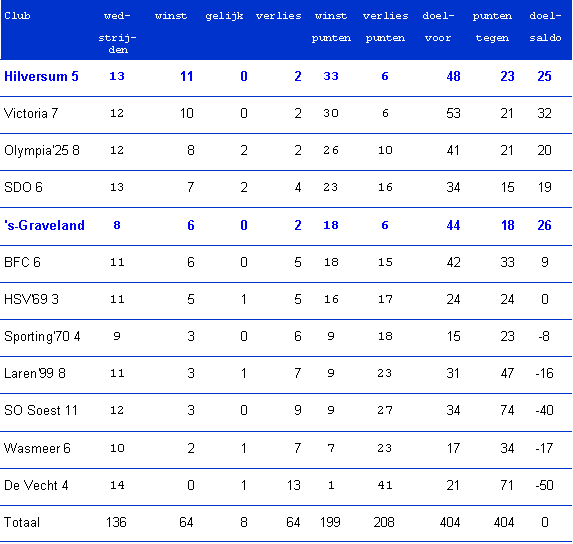Click the Sporting'70 4 team name
The image size is (573, 544).
pyautogui.click(x=42, y=336)
